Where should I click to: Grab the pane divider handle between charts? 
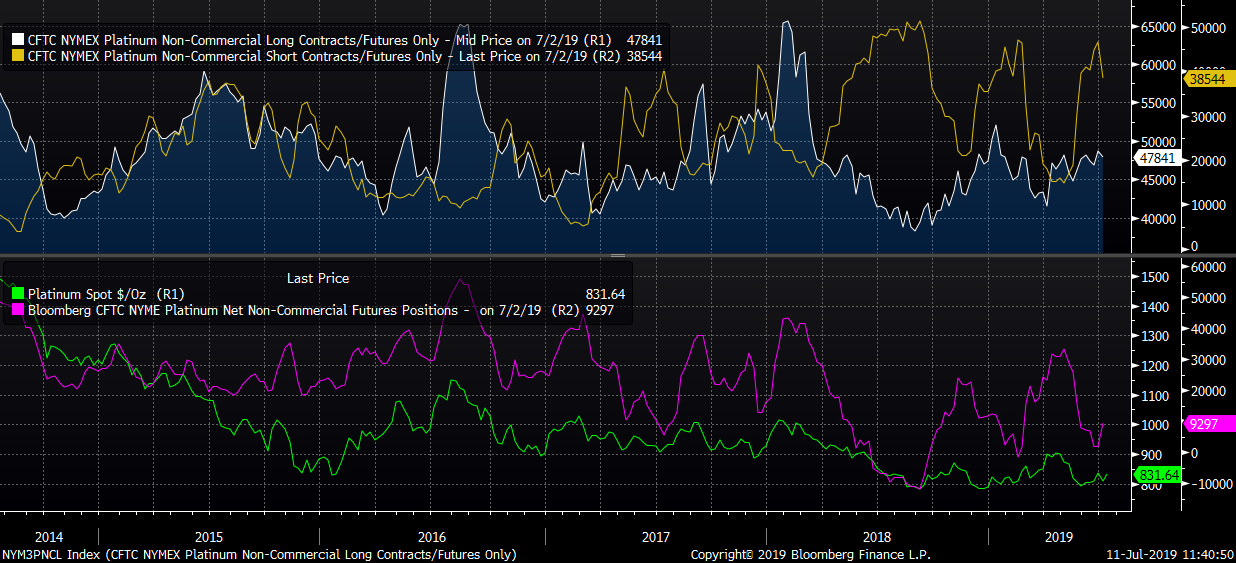pos(617,256)
